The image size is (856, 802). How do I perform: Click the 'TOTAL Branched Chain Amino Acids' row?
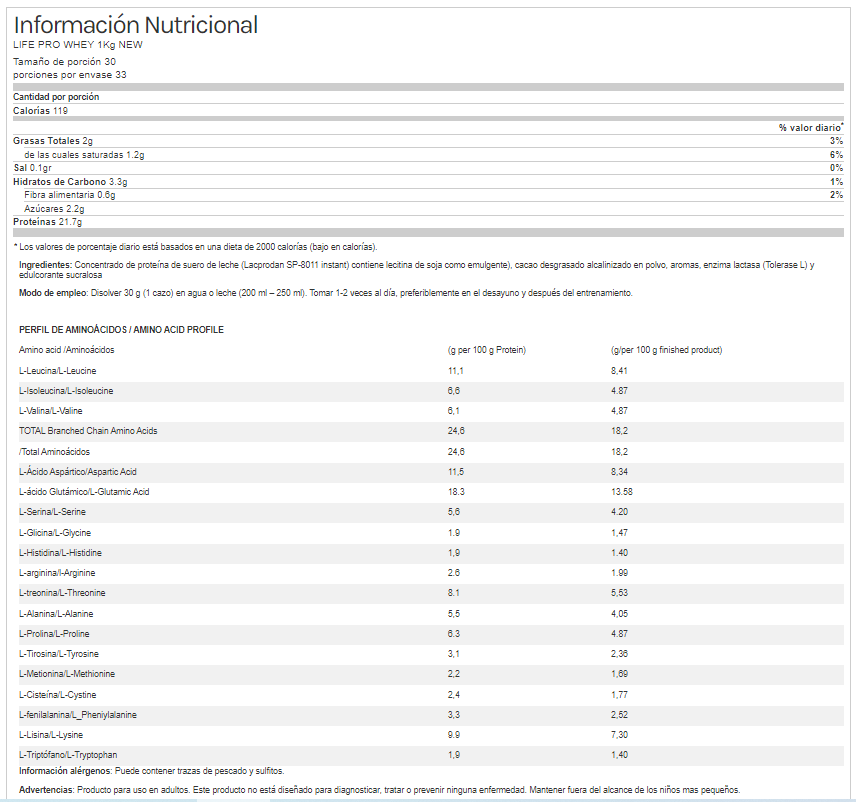point(88,431)
